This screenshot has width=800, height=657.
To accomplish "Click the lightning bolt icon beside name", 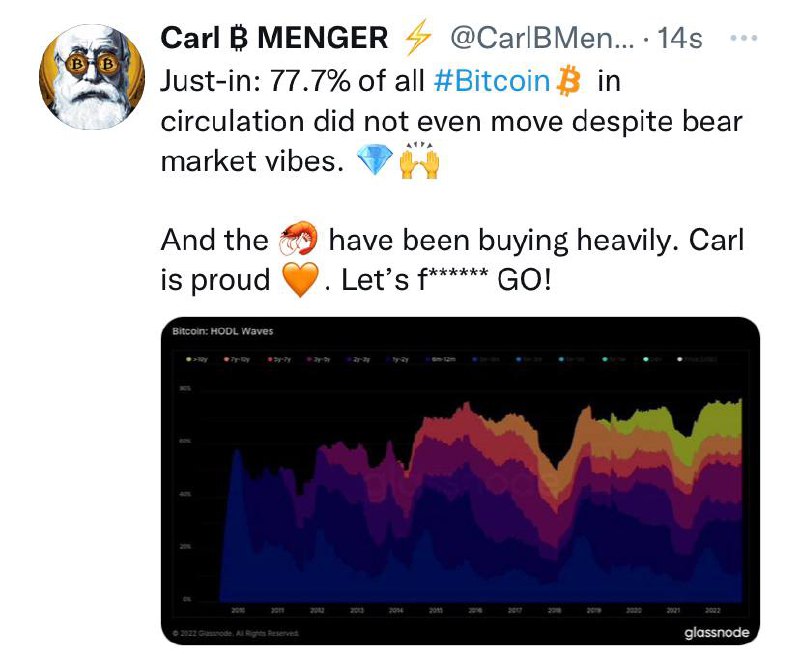I will coord(418,39).
